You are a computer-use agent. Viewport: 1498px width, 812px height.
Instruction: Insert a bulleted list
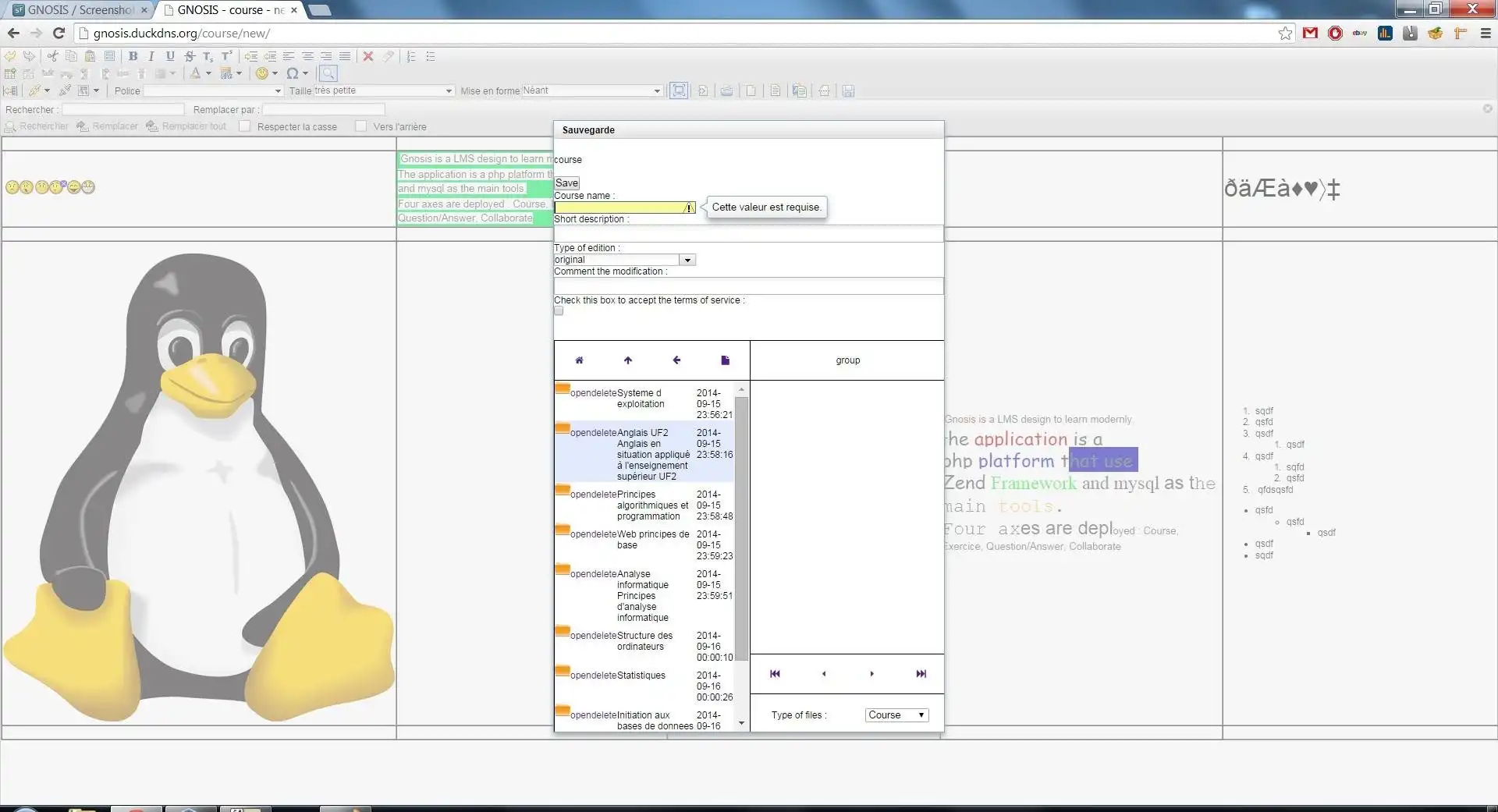coord(430,56)
